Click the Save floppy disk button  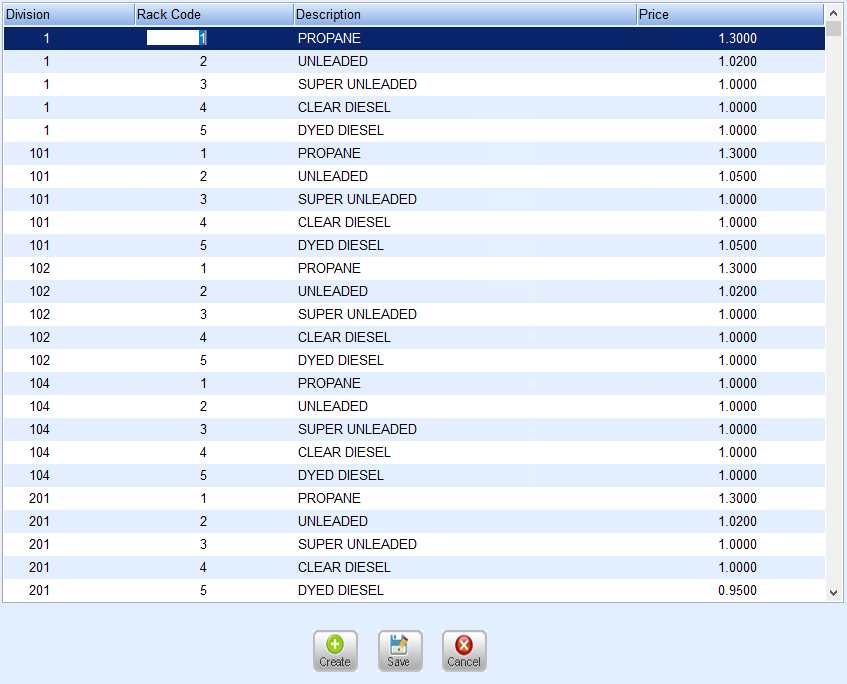tap(400, 651)
